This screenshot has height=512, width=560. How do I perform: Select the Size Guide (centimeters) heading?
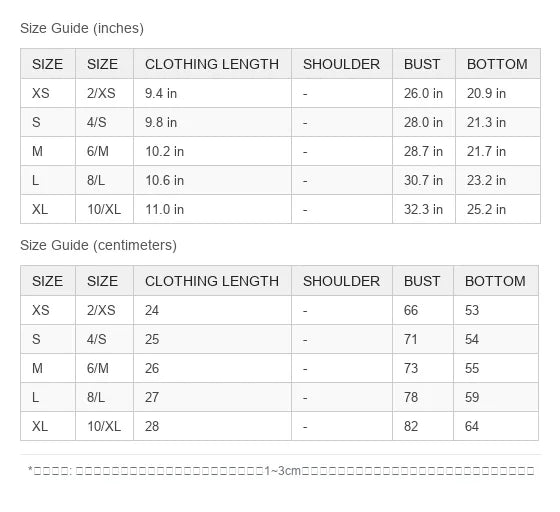tap(98, 245)
